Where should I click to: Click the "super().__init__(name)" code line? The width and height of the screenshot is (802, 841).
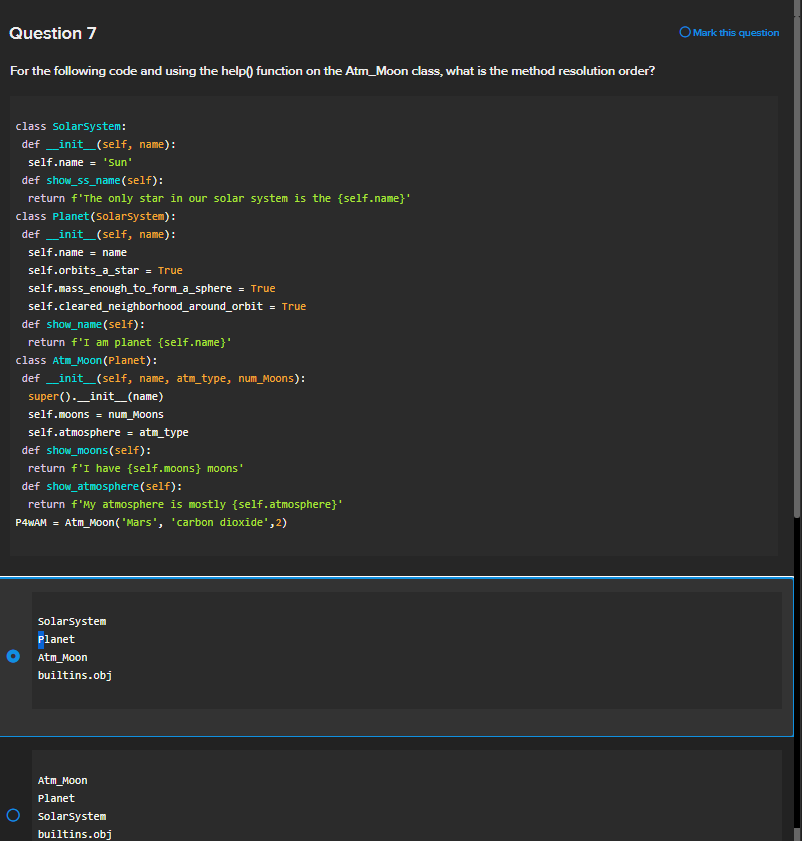click(96, 397)
